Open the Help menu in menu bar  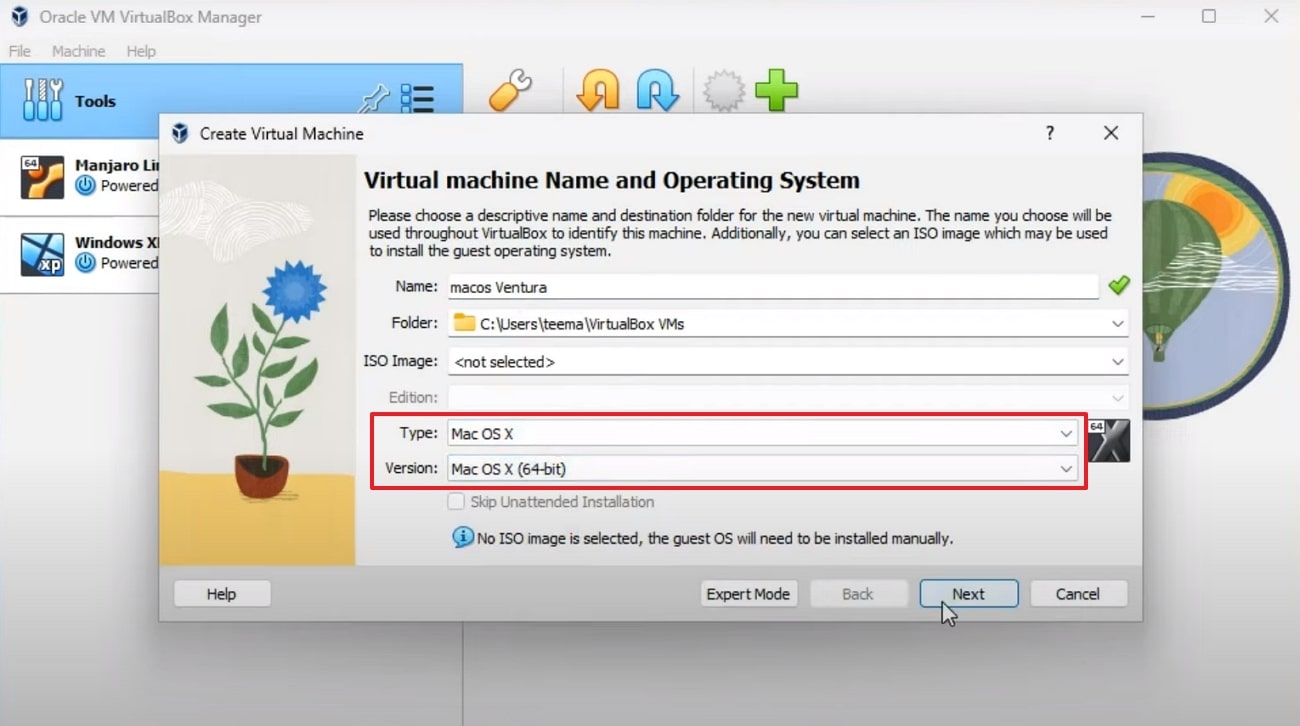(141, 51)
